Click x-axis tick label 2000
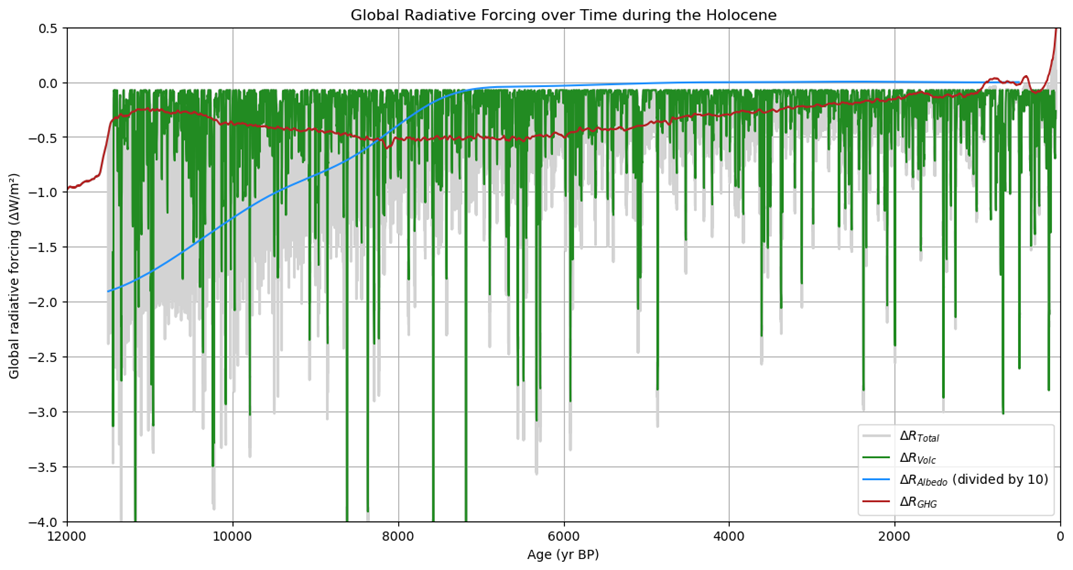This screenshot has width=1073, height=570. [x=895, y=536]
